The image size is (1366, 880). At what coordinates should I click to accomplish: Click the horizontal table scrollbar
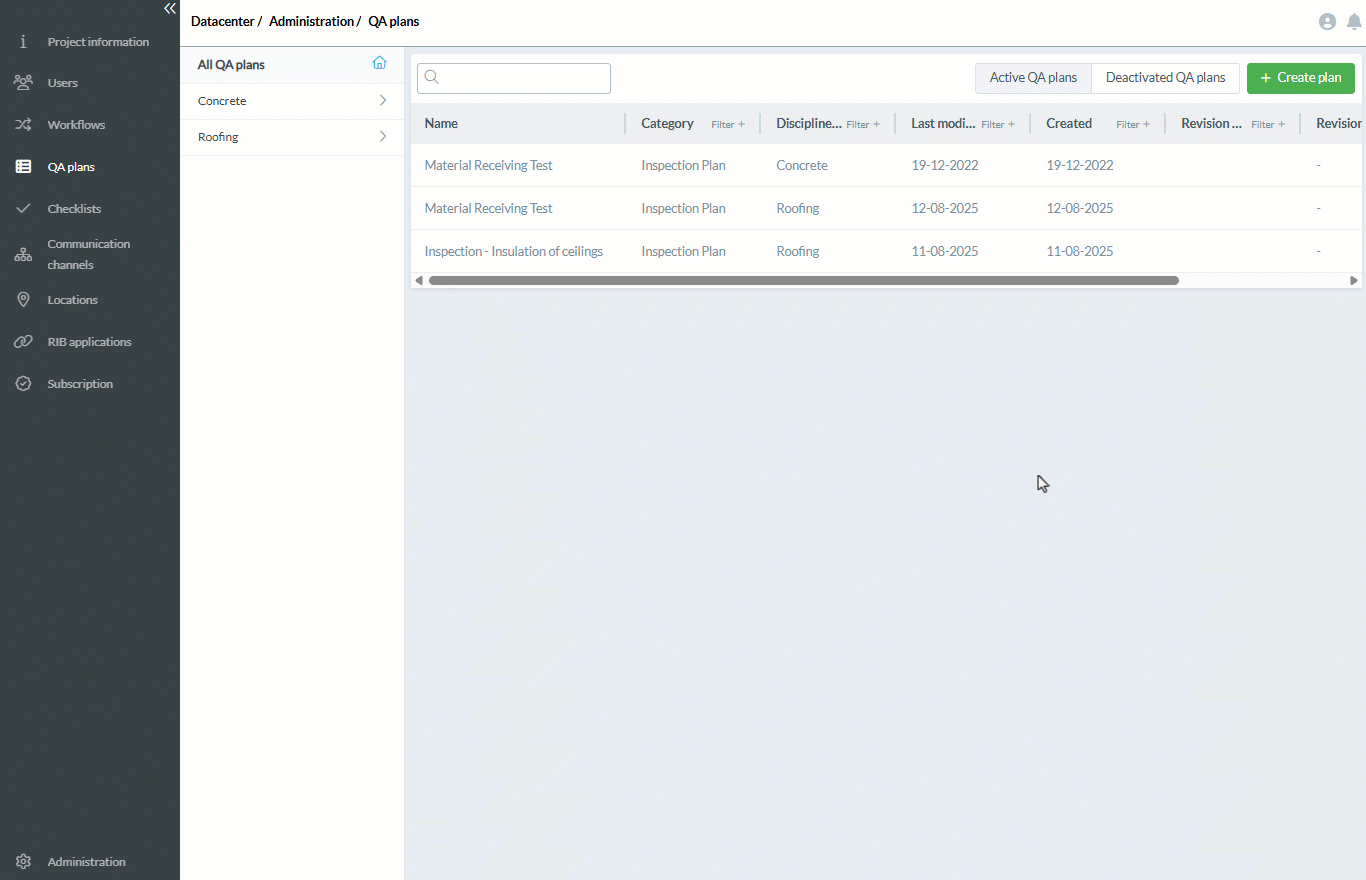click(803, 281)
